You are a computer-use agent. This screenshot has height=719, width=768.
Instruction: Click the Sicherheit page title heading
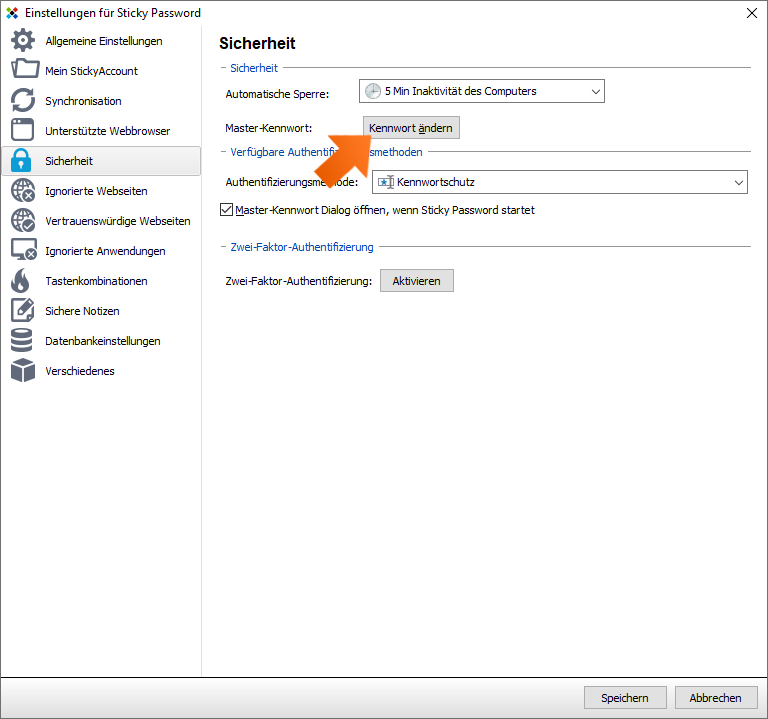[x=257, y=43]
